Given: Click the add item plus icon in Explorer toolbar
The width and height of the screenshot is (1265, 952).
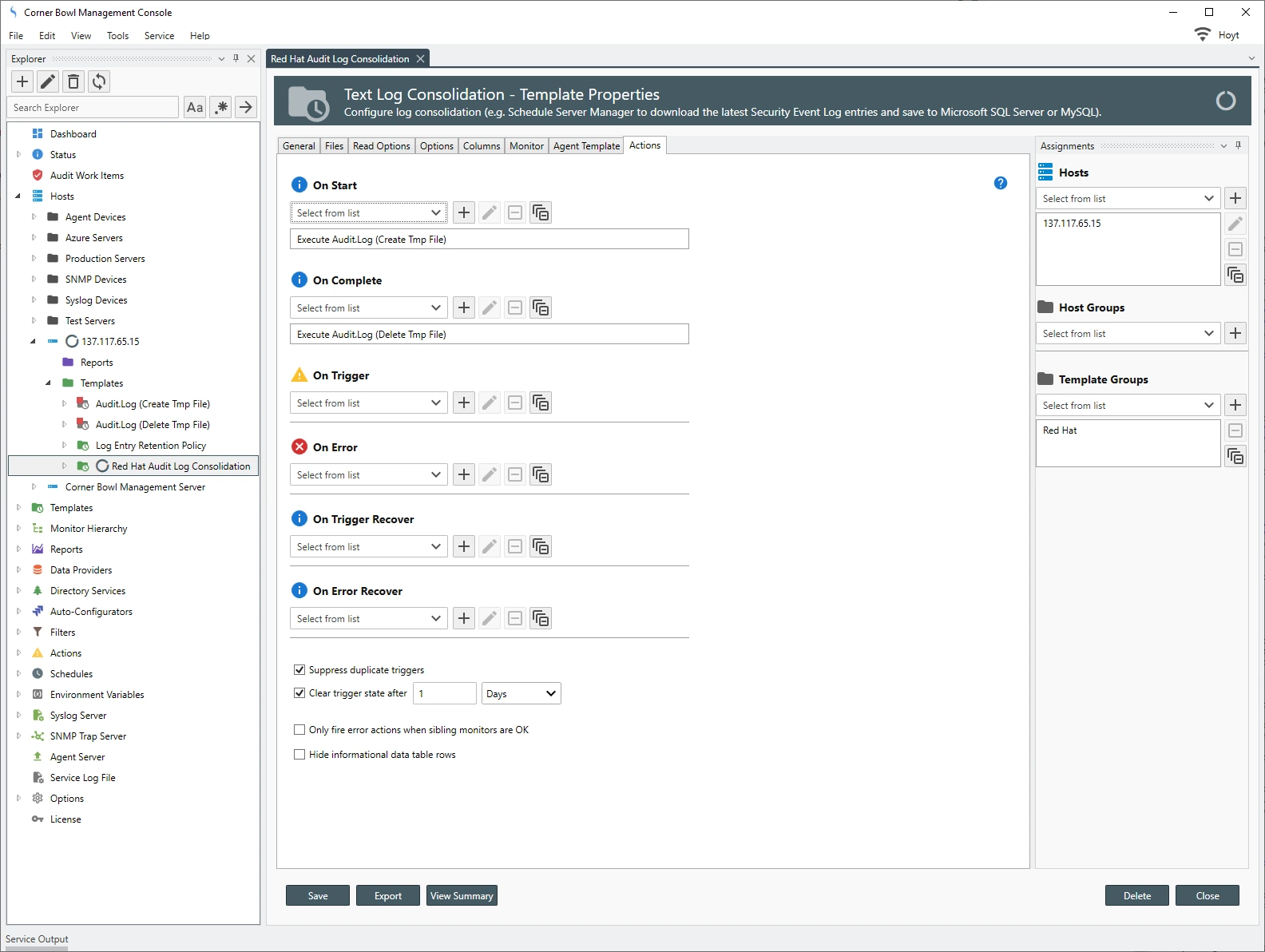Looking at the screenshot, I should (x=22, y=81).
